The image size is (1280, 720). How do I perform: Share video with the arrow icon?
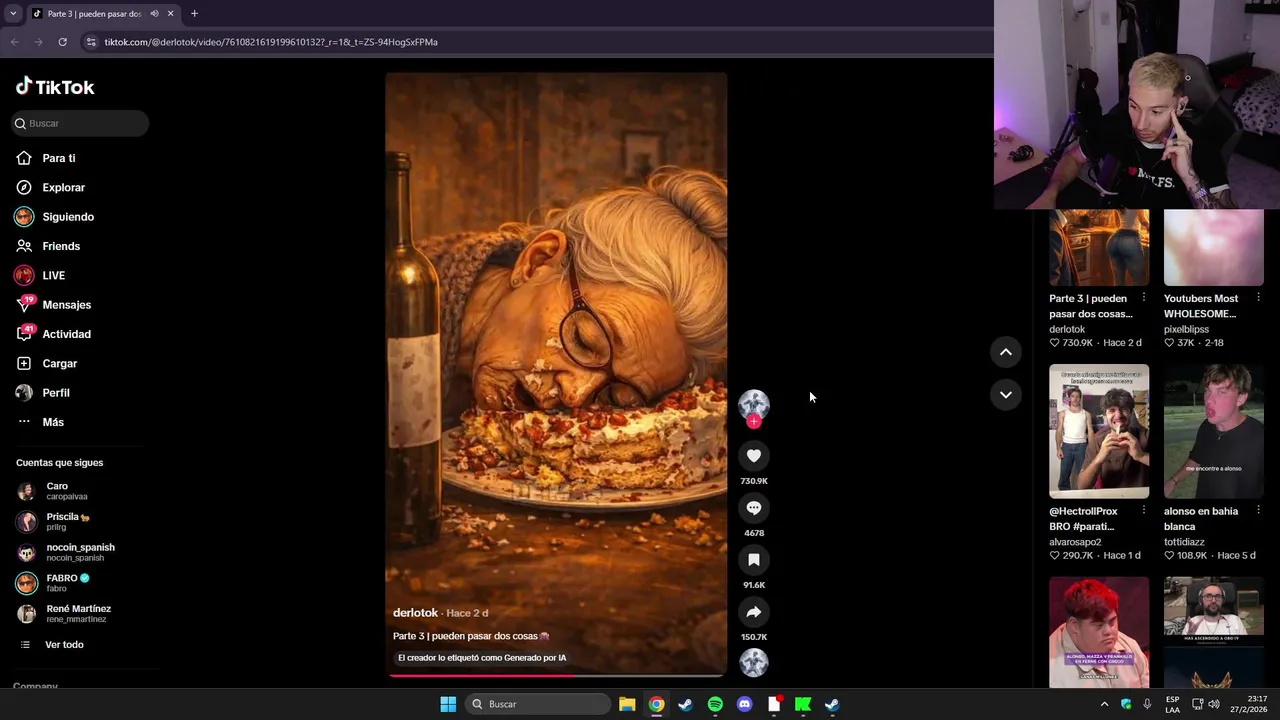coord(754,612)
